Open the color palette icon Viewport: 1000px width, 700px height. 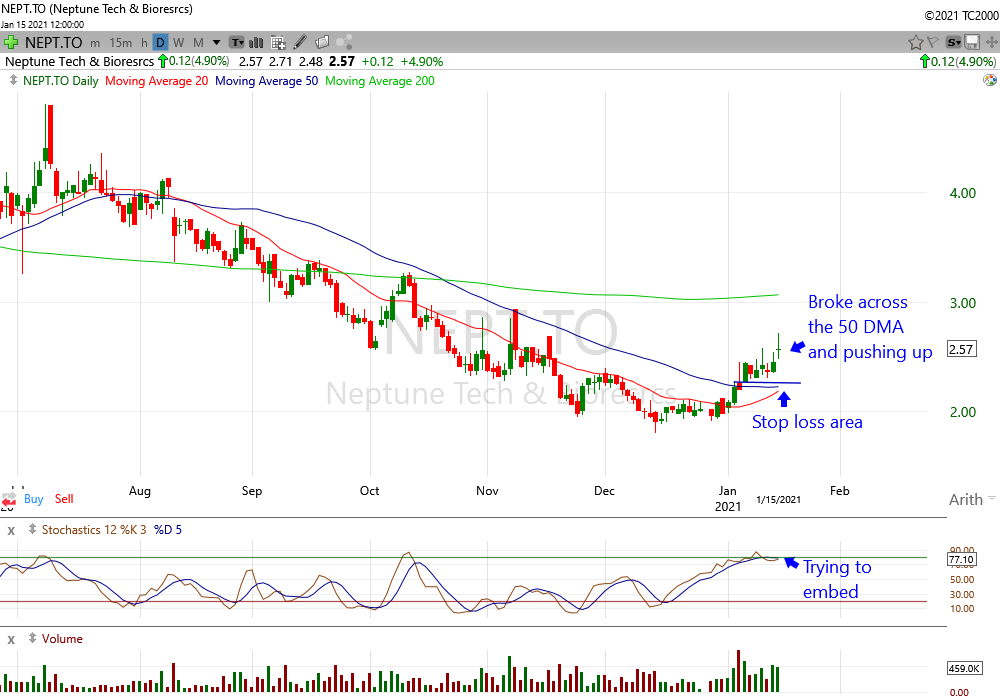point(990,80)
